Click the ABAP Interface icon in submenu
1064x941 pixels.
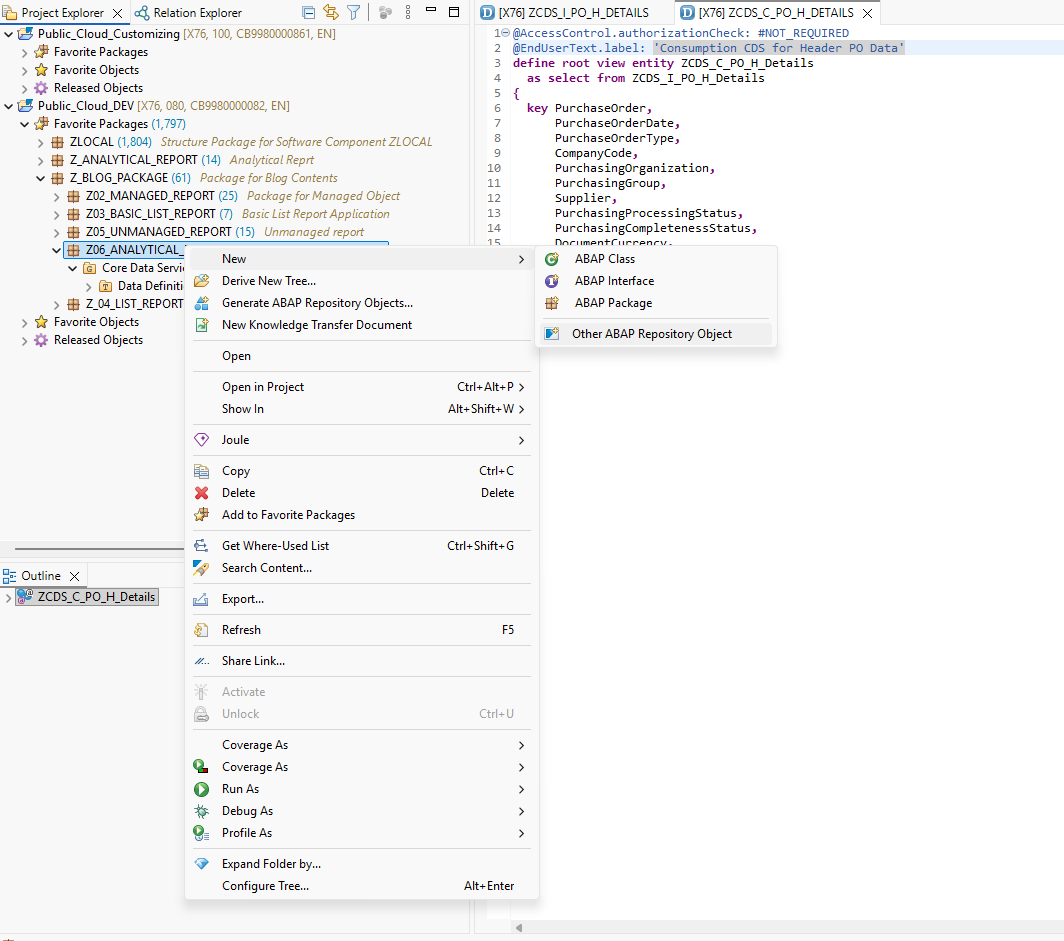[552, 281]
